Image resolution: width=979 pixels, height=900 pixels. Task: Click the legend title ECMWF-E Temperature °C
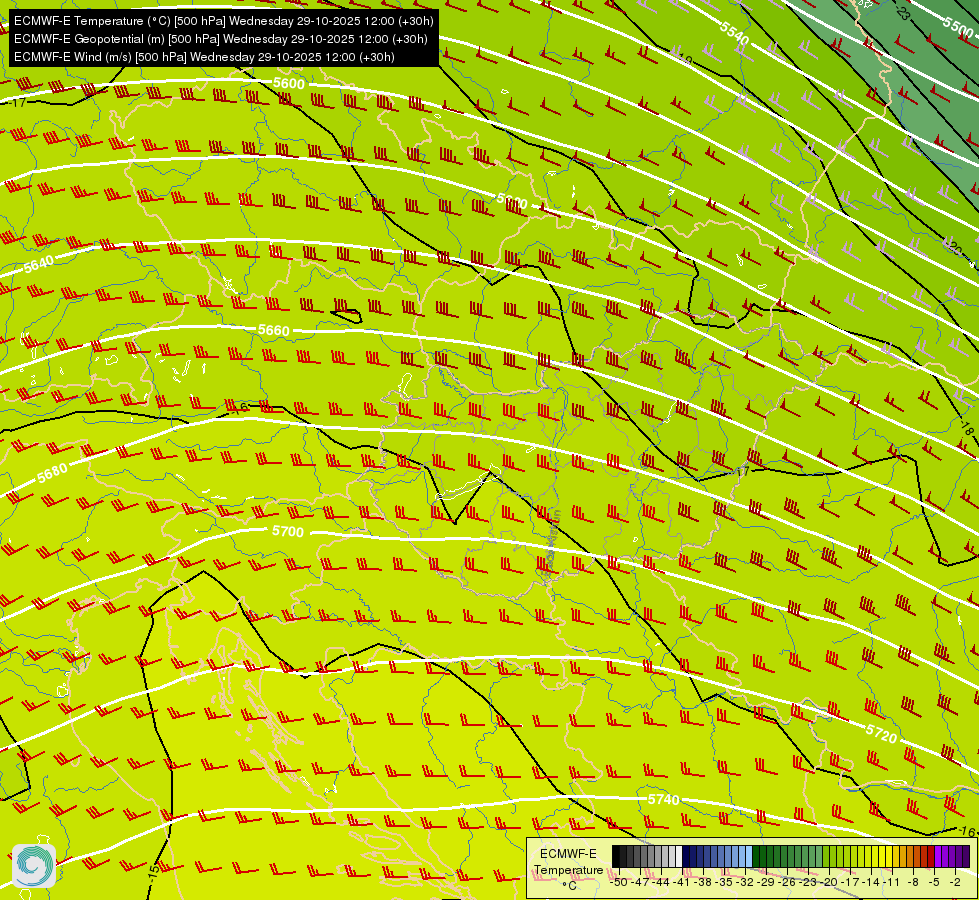[568, 869]
